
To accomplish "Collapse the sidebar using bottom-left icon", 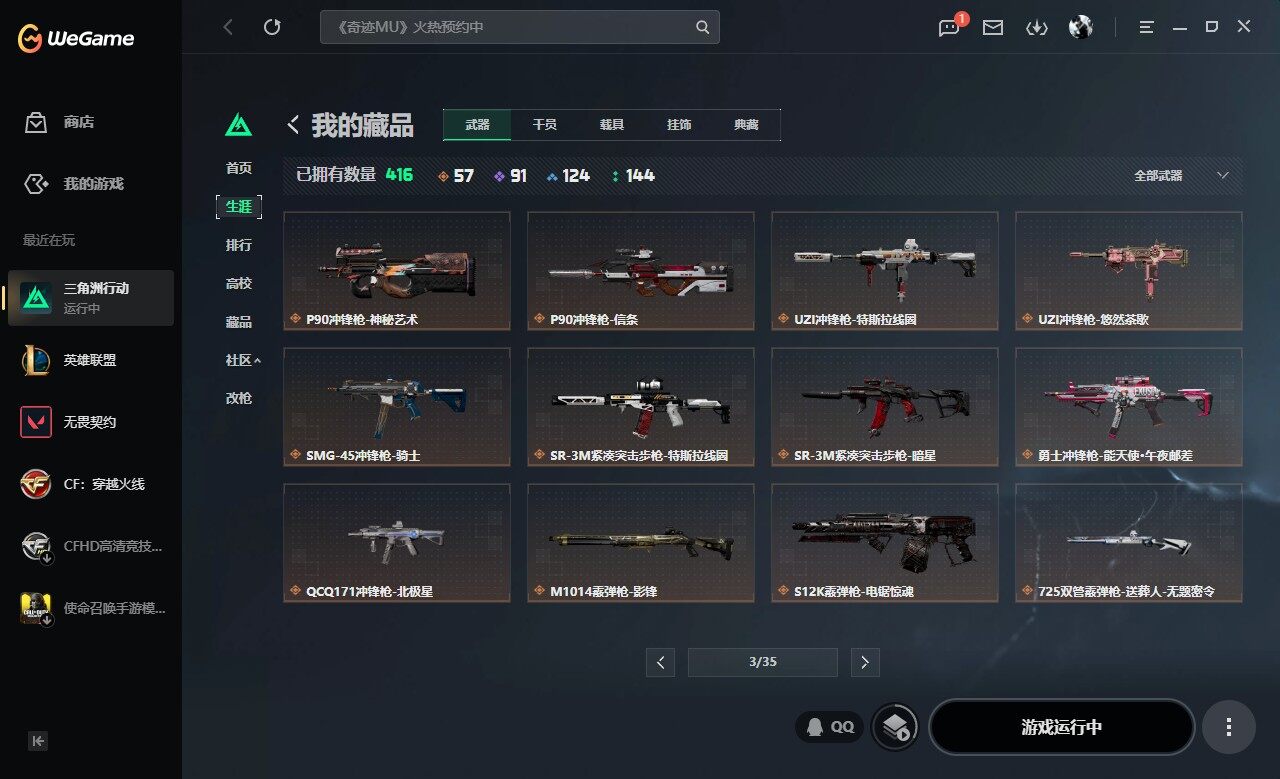I will [38, 741].
